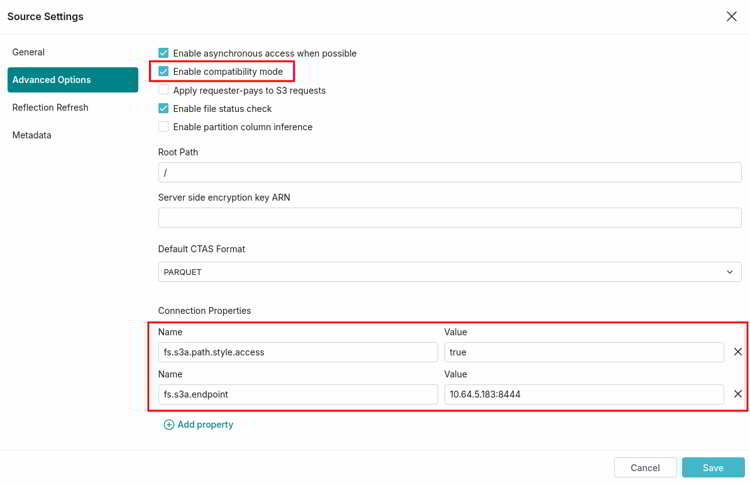Image resolution: width=750 pixels, height=485 pixels.
Task: Click the Add property link
Action: coord(199,424)
